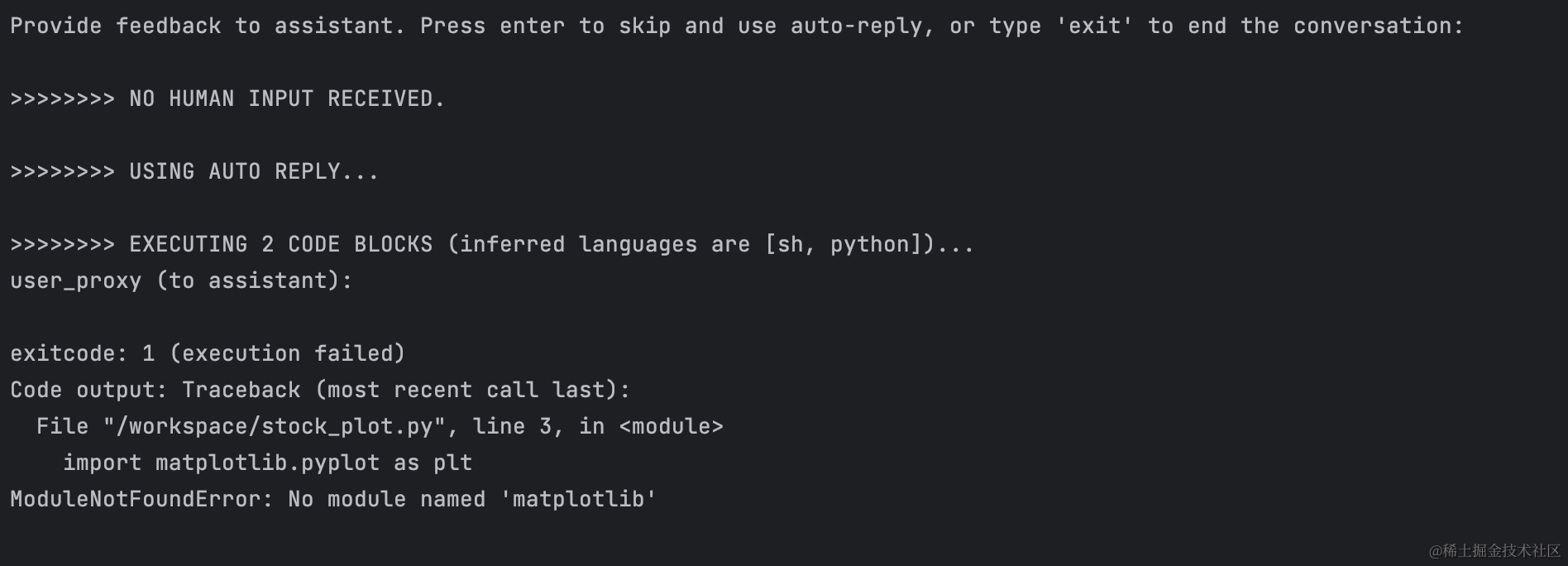Click the 'matplotlib' module name in the error message

578,500
